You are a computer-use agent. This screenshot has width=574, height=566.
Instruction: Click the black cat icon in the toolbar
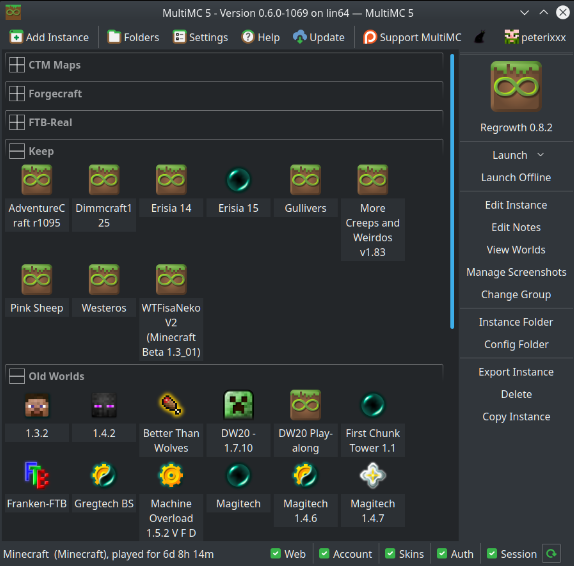[x=480, y=37]
